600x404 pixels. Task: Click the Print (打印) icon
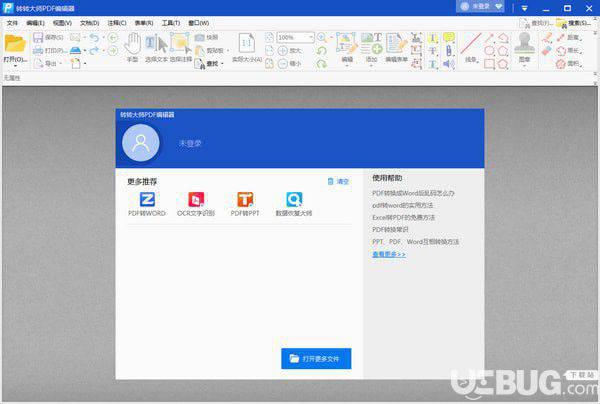tap(38, 50)
